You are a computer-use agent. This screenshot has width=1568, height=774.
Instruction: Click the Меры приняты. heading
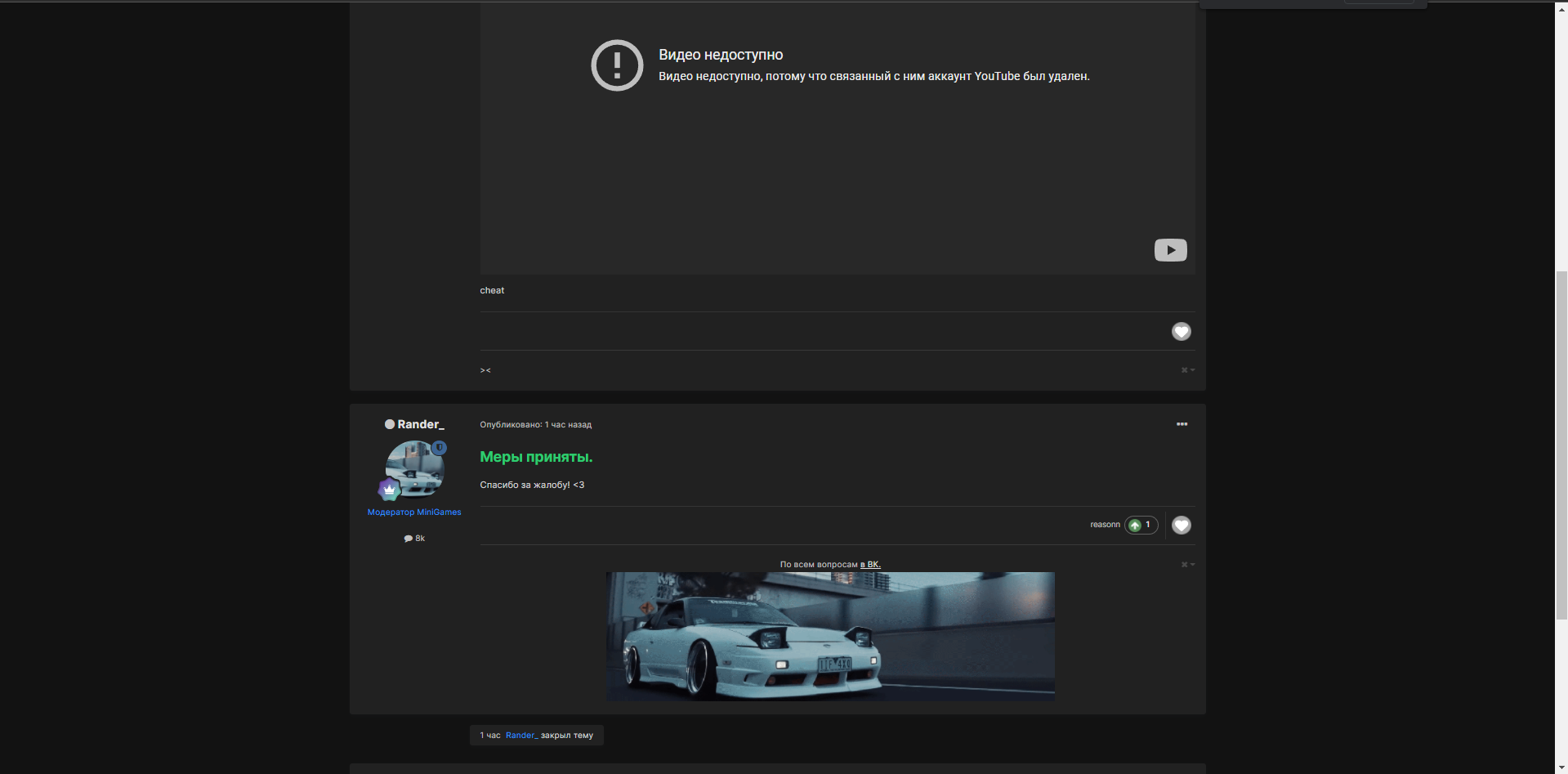coord(536,457)
